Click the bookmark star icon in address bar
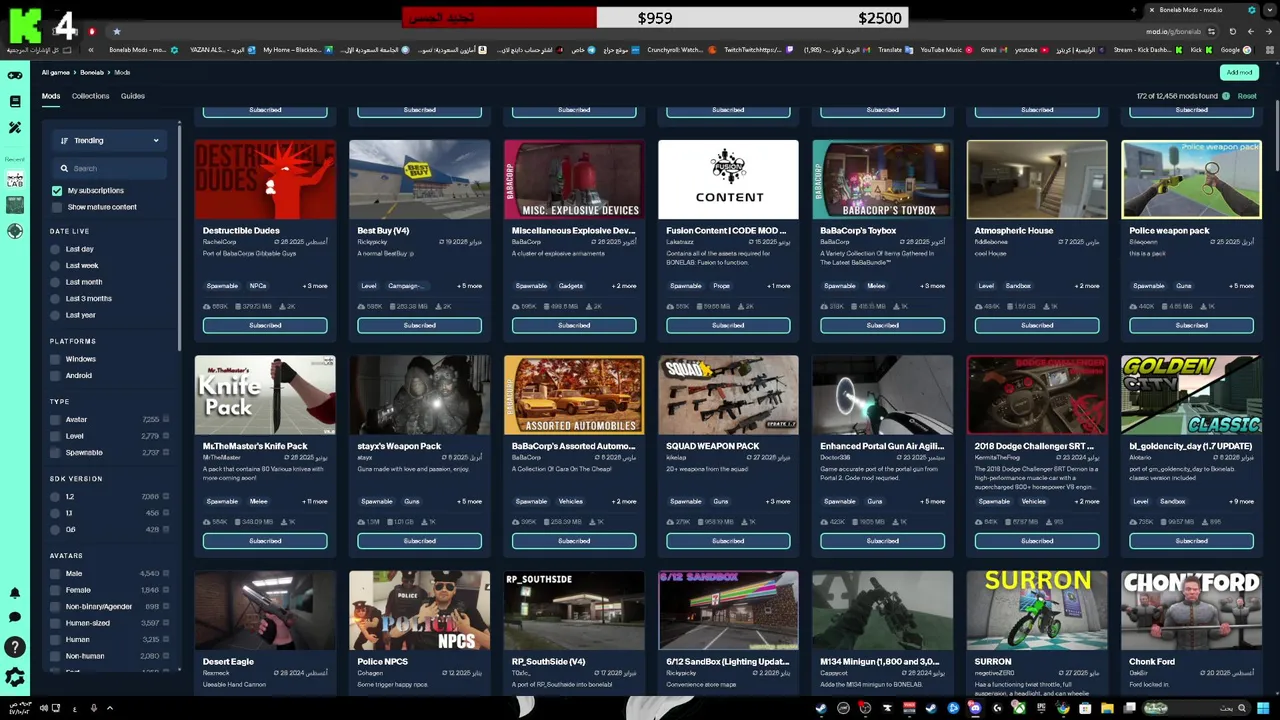 click(x=117, y=32)
